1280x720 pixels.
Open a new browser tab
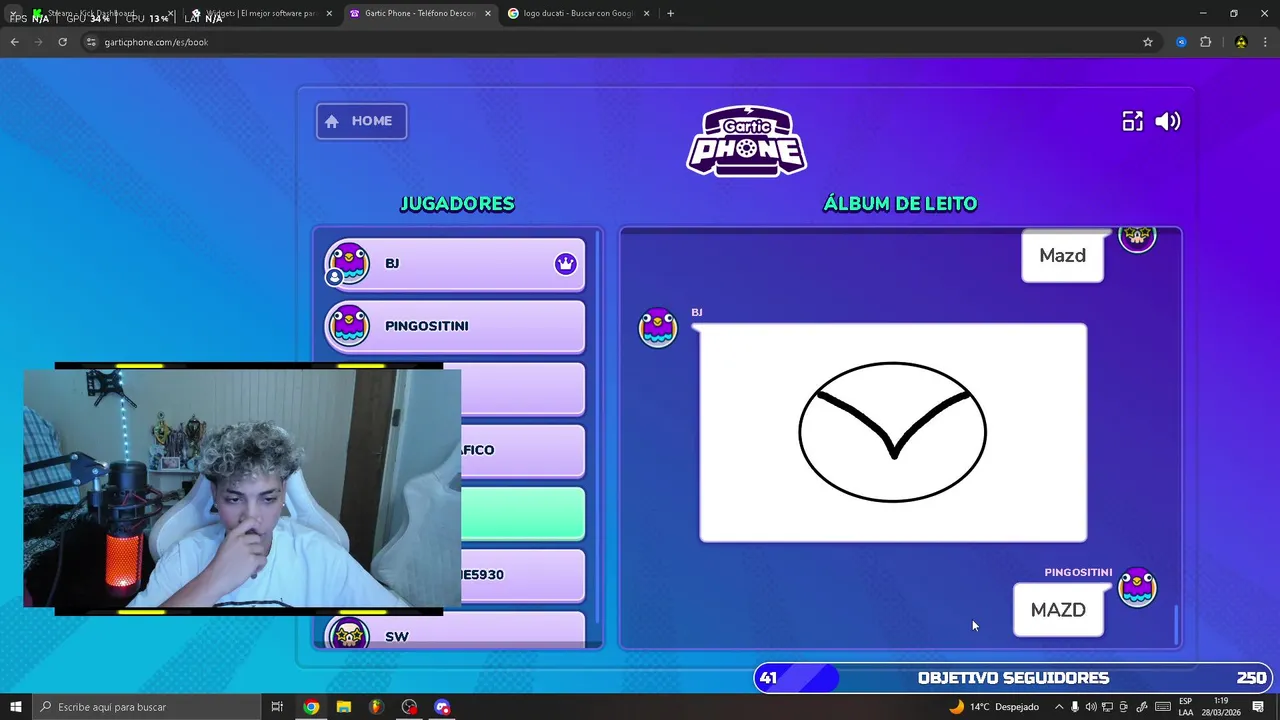(670, 14)
